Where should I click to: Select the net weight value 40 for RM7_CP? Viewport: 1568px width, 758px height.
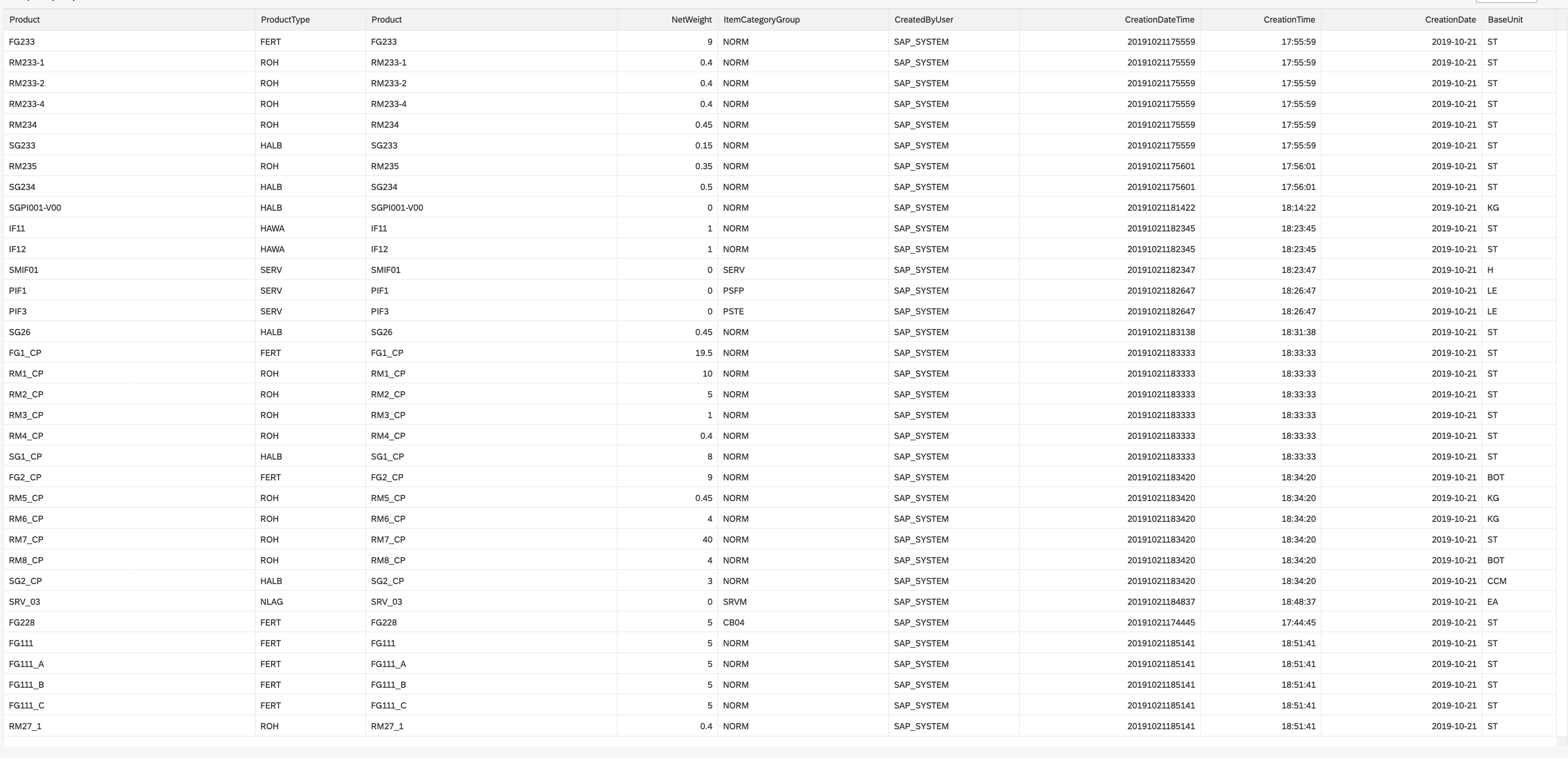(707, 539)
